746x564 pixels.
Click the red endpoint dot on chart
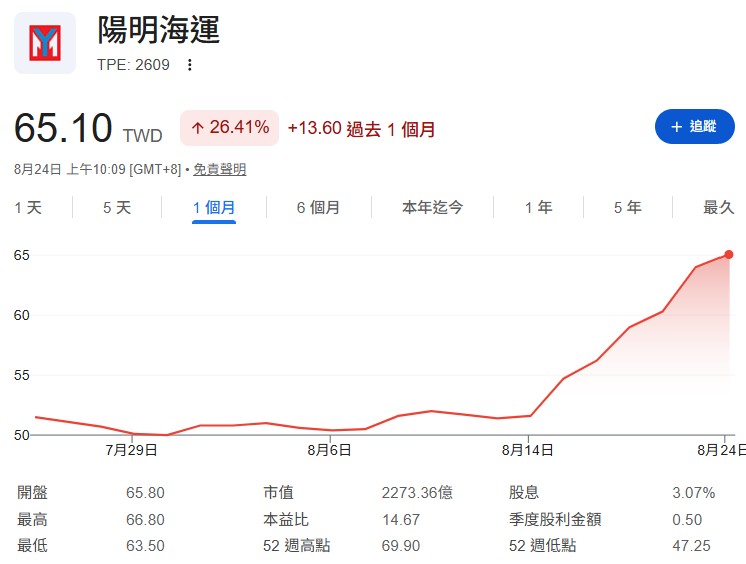(728, 255)
